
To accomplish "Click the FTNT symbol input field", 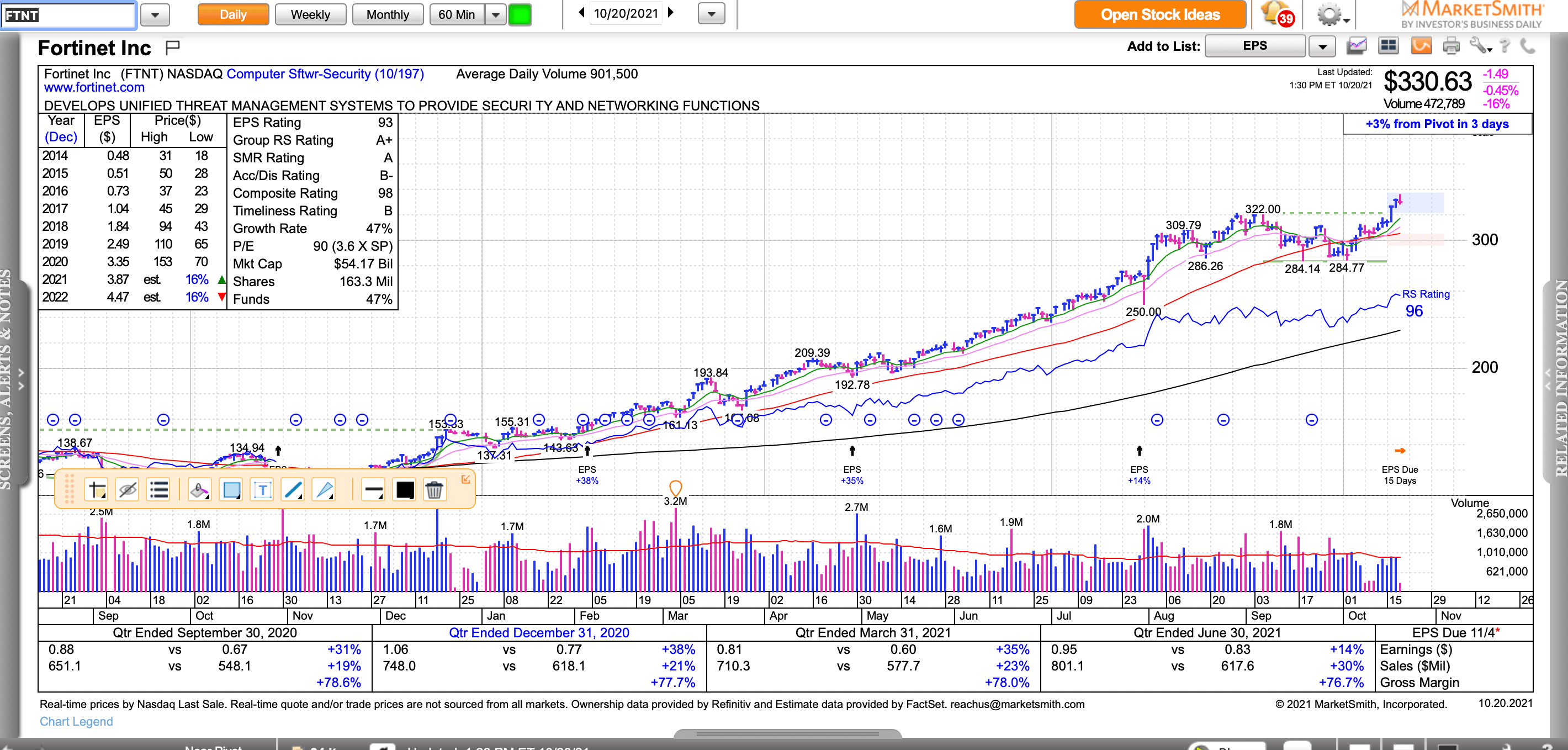I will tap(68, 15).
